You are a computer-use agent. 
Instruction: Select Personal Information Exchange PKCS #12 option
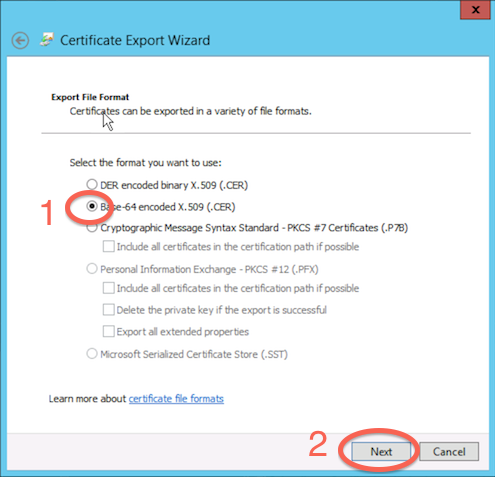click(x=92, y=269)
